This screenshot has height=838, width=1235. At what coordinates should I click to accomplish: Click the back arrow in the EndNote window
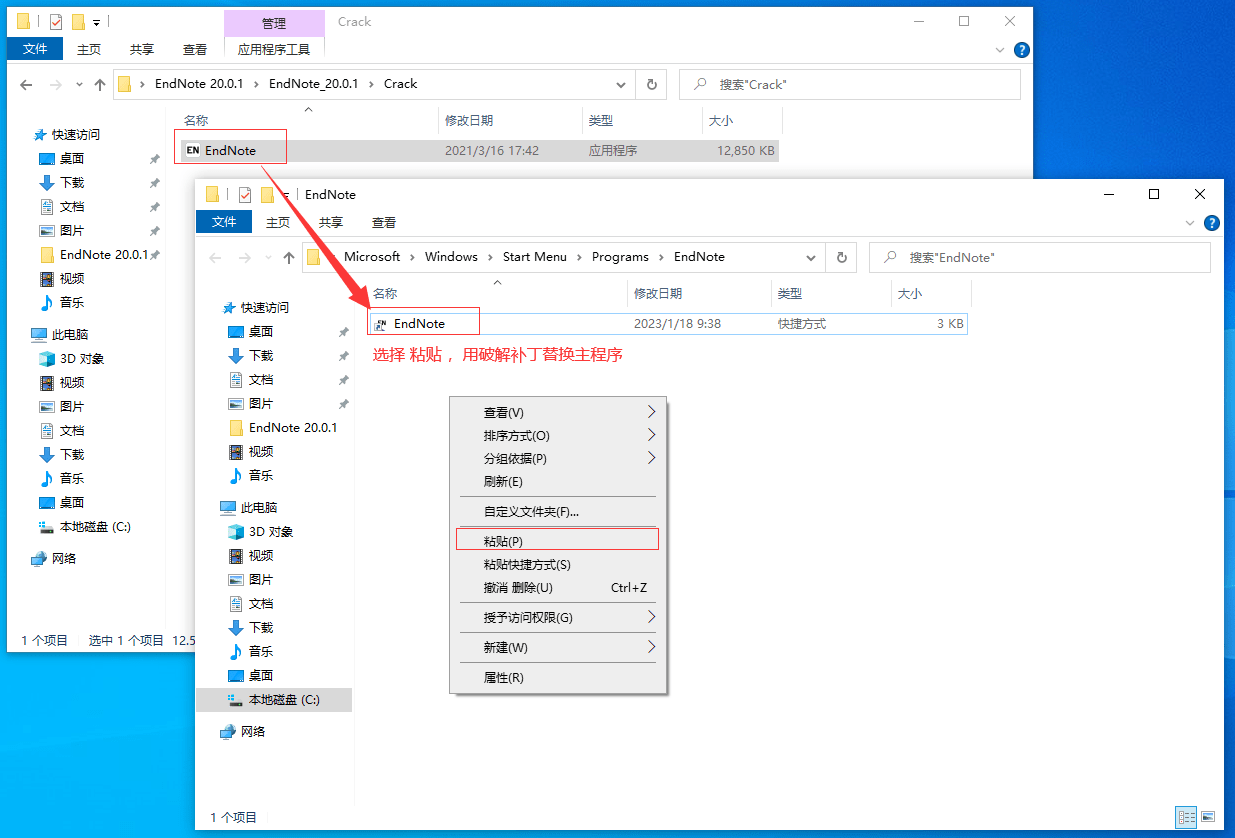[216, 258]
